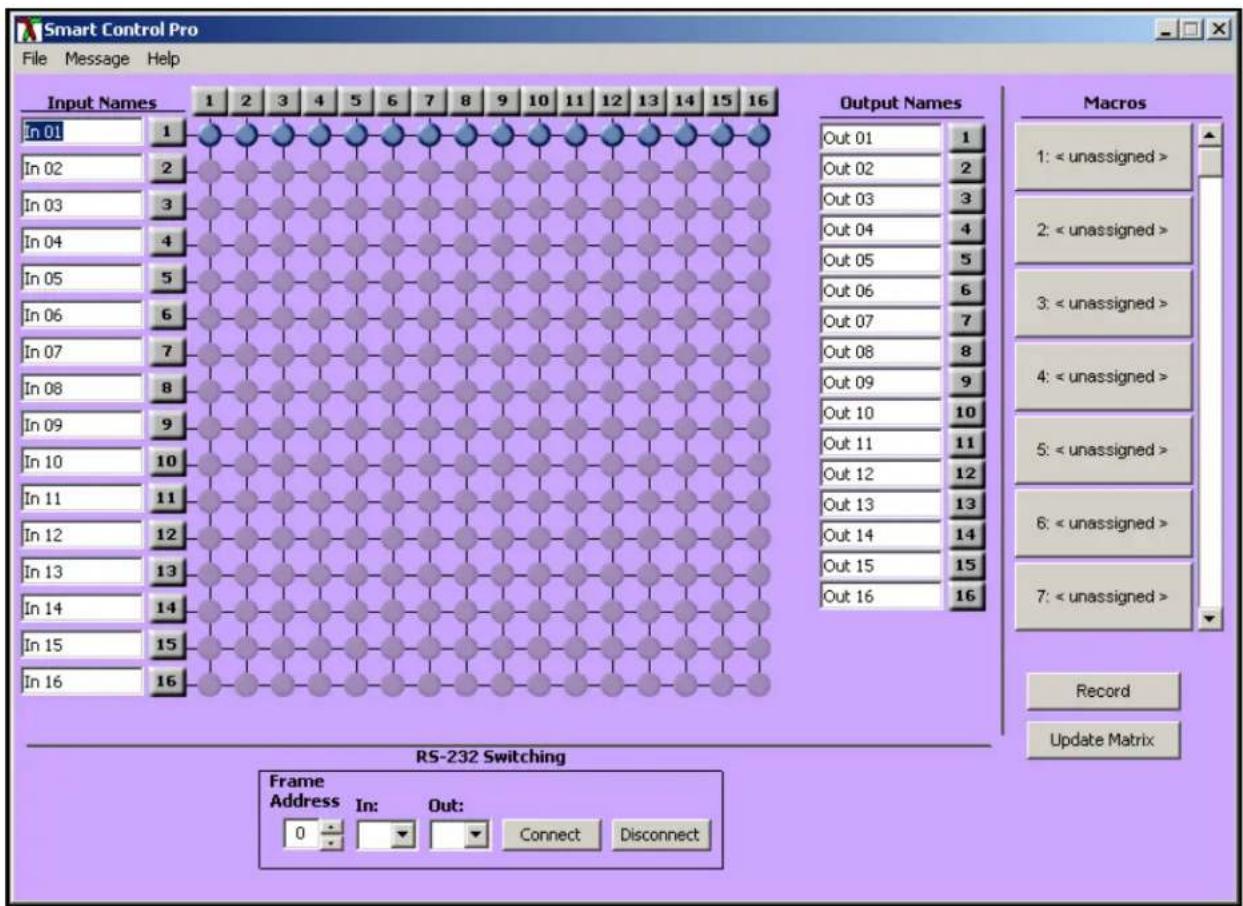Click the Macros scrollbar thumb
The image size is (1243, 906).
point(1211,162)
